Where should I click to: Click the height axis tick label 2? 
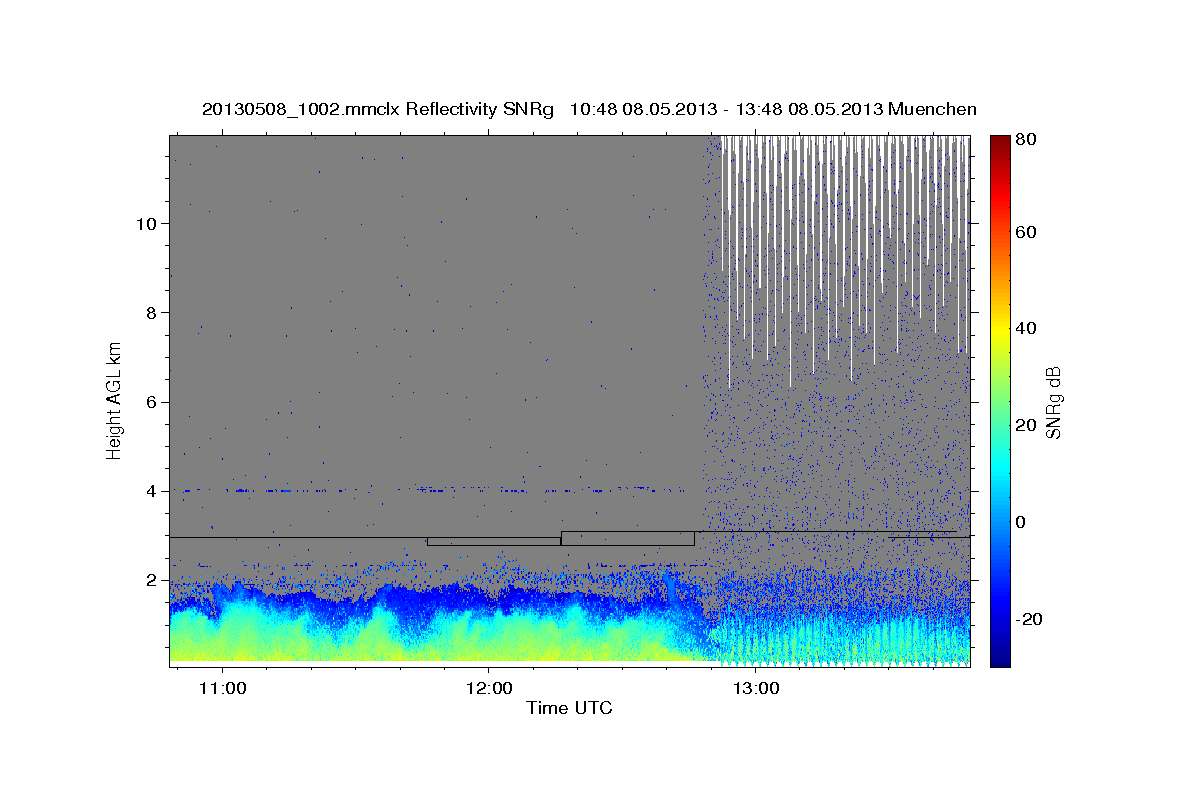pyautogui.click(x=151, y=580)
